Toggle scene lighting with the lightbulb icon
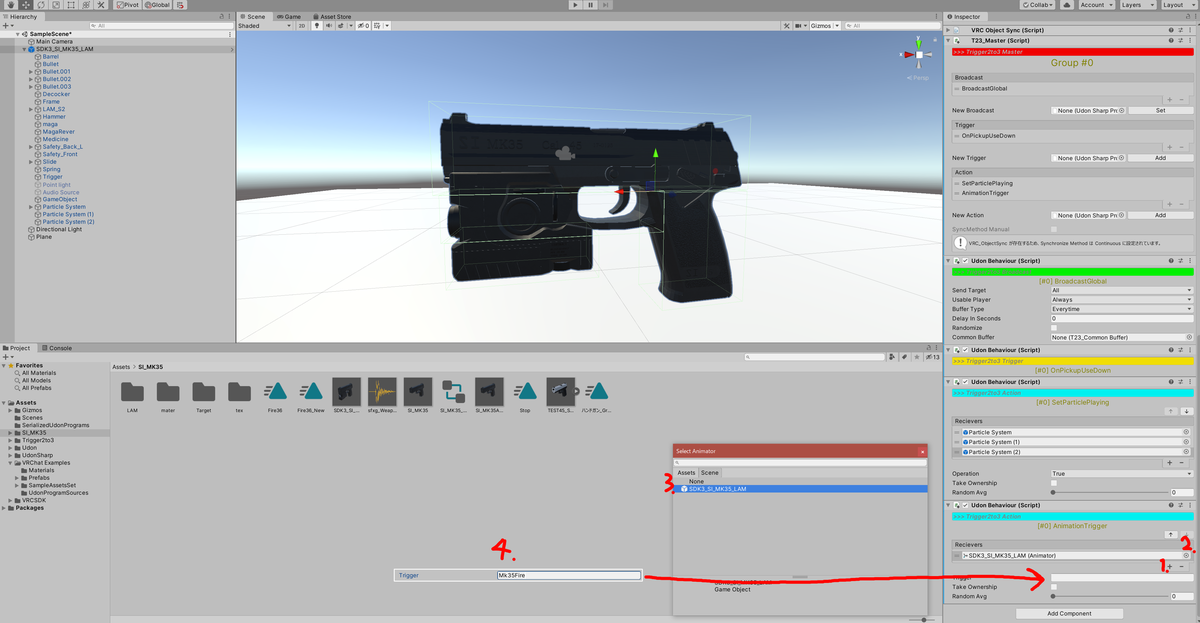Viewport: 1200px width, 623px height. click(318, 26)
